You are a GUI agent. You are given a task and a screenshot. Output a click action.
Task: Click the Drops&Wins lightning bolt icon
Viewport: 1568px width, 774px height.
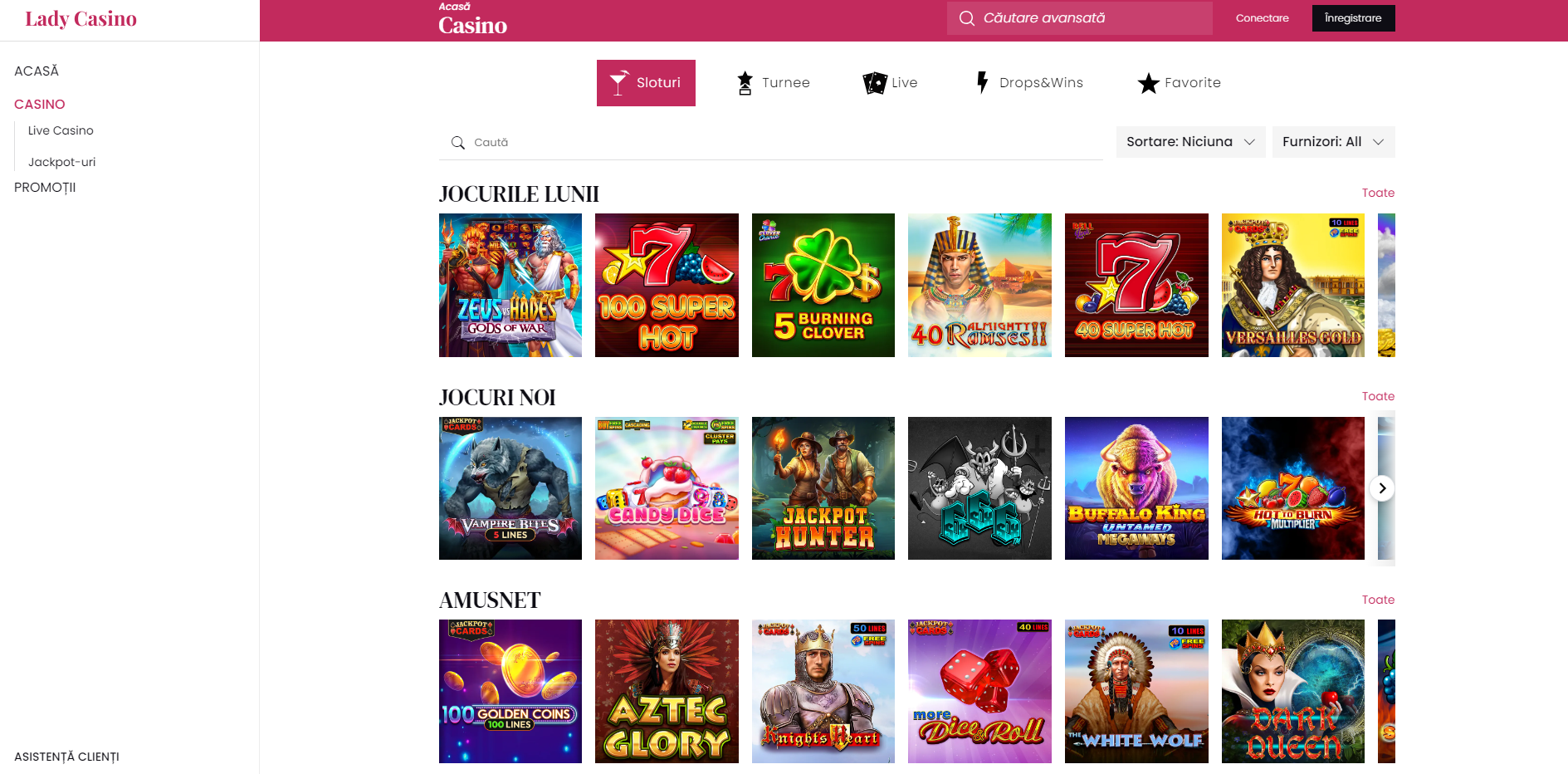tap(983, 82)
